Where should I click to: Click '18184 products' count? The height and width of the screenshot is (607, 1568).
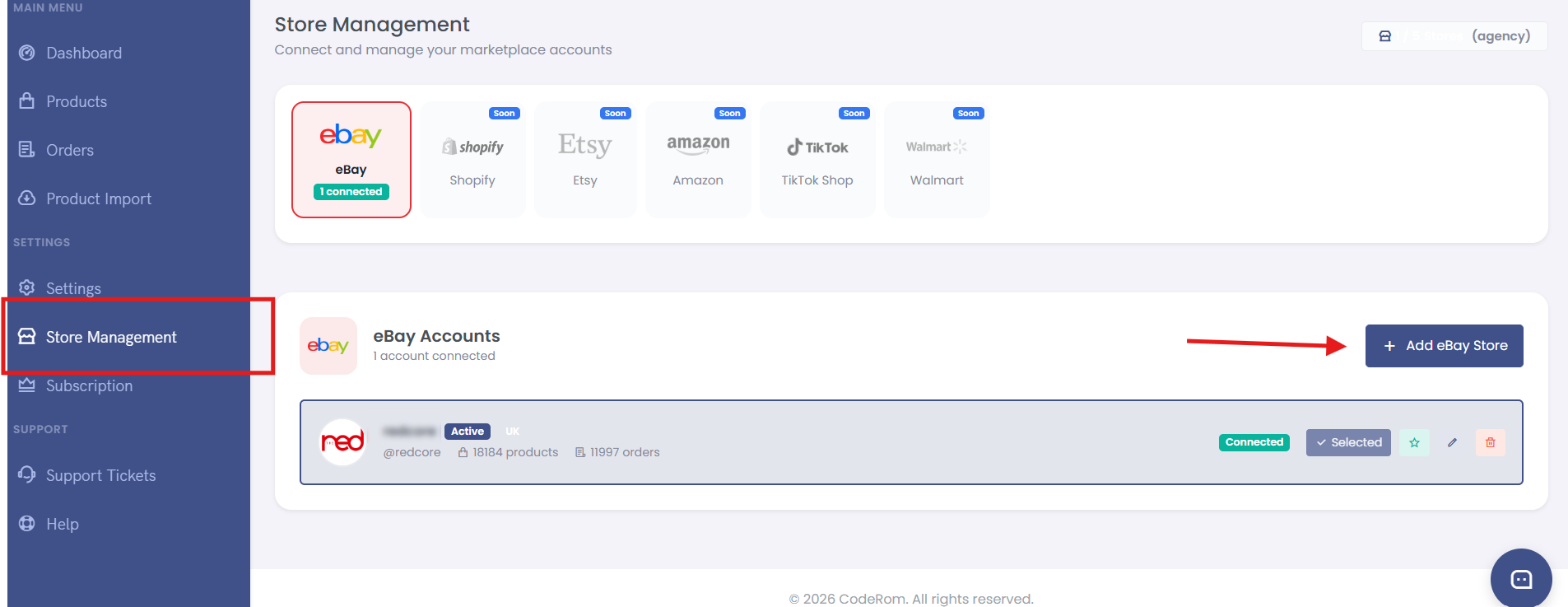[x=508, y=452]
